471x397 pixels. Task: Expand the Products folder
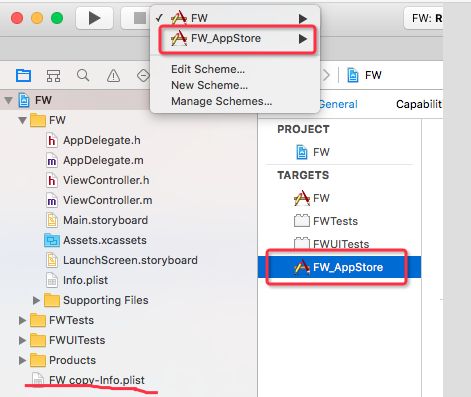pos(22,360)
